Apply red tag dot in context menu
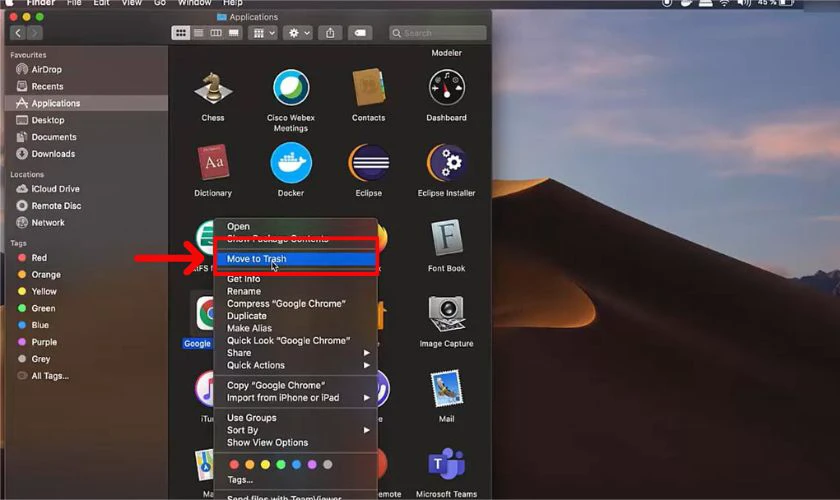Viewport: 840px width, 500px height. pyautogui.click(x=234, y=465)
